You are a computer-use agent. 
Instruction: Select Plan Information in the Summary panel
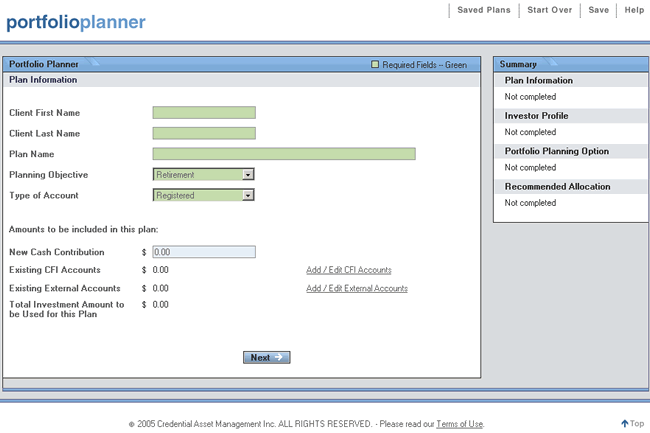(539, 80)
